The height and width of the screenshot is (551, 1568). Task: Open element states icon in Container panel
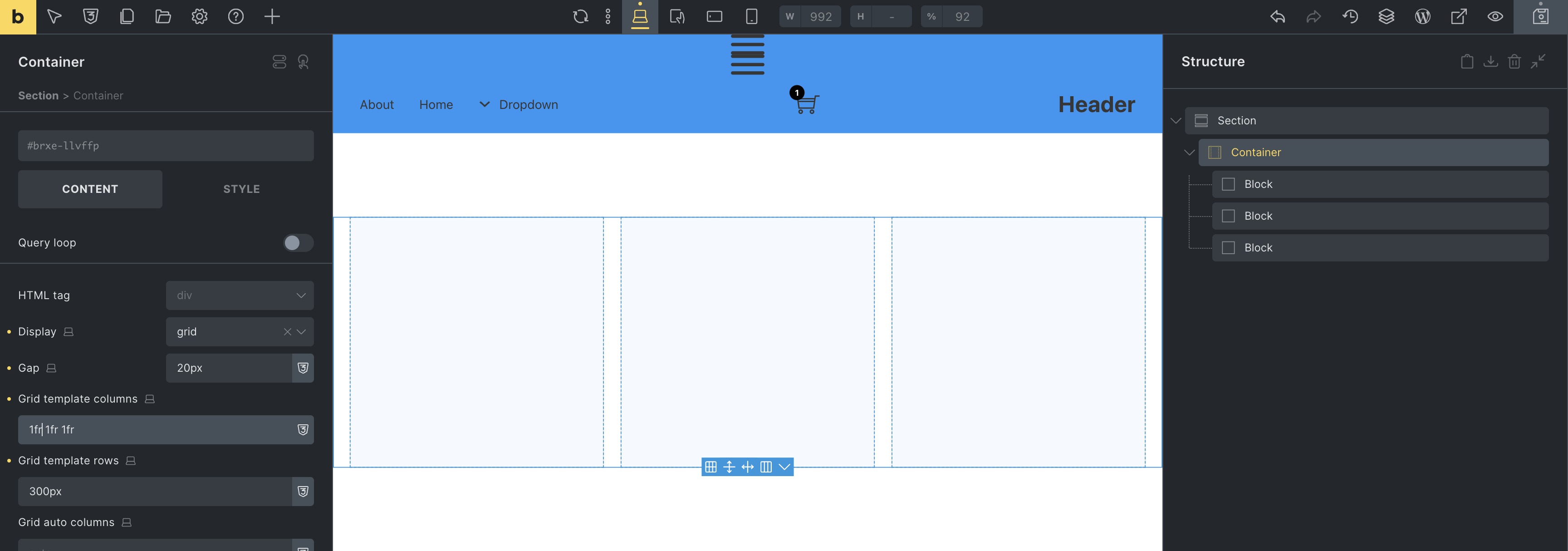click(x=279, y=61)
